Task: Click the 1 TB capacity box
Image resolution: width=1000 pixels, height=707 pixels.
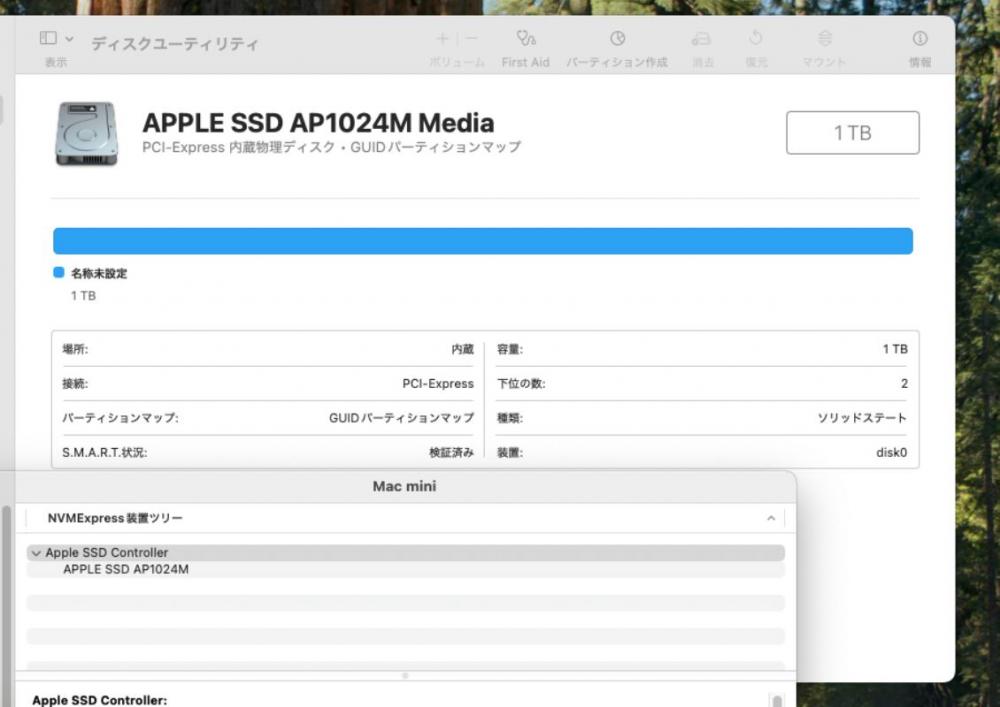Action: pos(853,133)
